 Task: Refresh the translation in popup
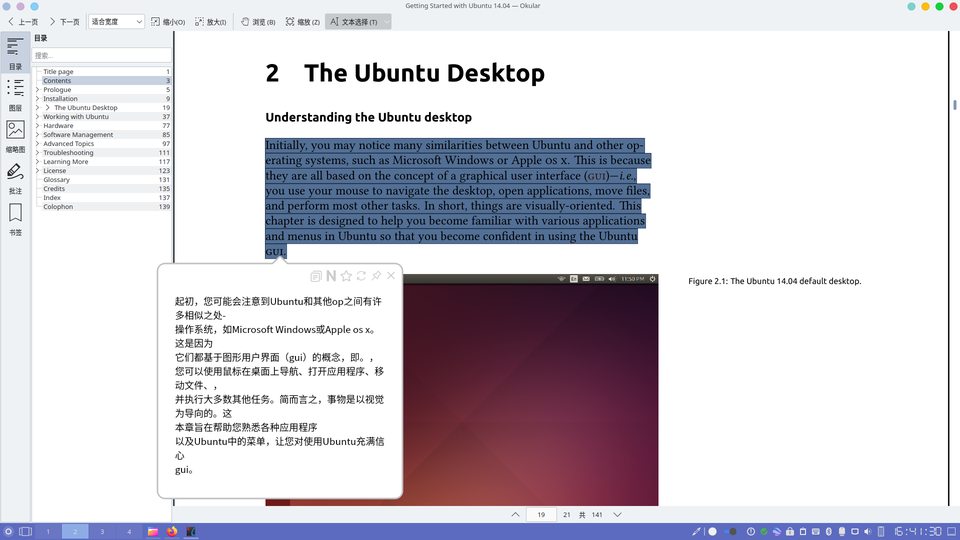pos(361,276)
